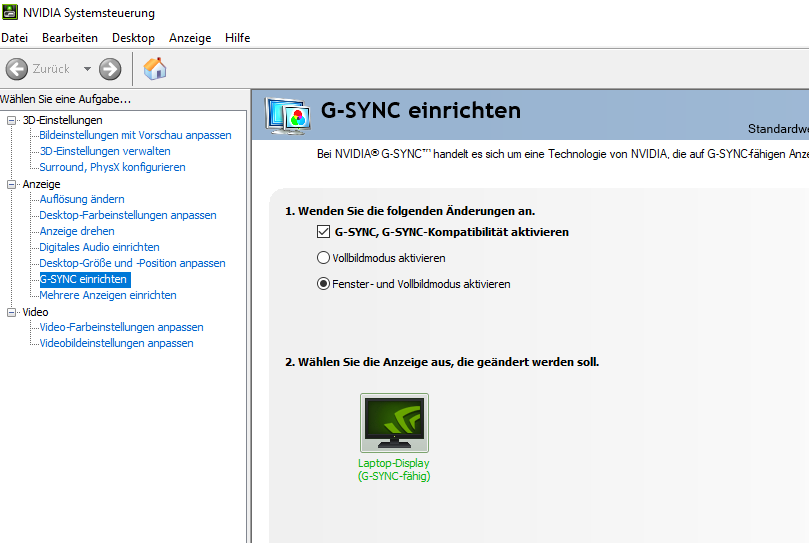The image size is (809, 543).
Task: Click the 3D-Einstellungen category label
Action: click(x=62, y=120)
